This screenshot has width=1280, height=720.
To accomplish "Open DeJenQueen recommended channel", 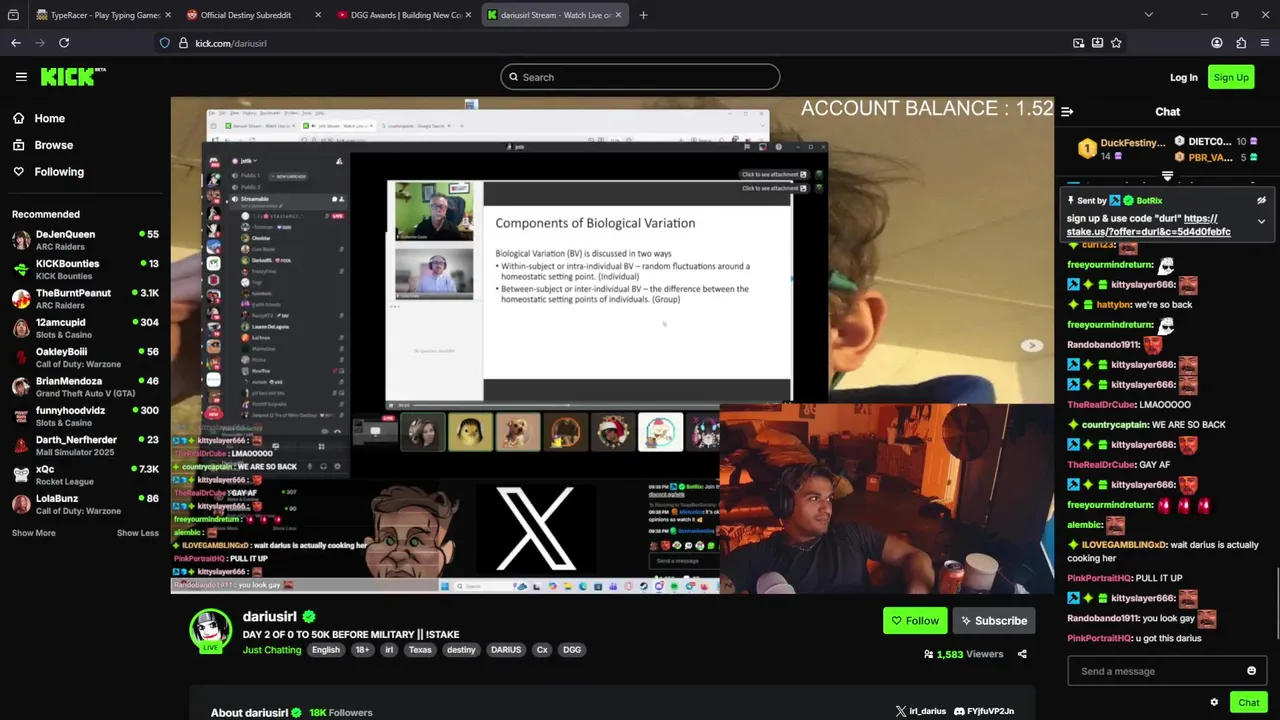I will [x=85, y=240].
